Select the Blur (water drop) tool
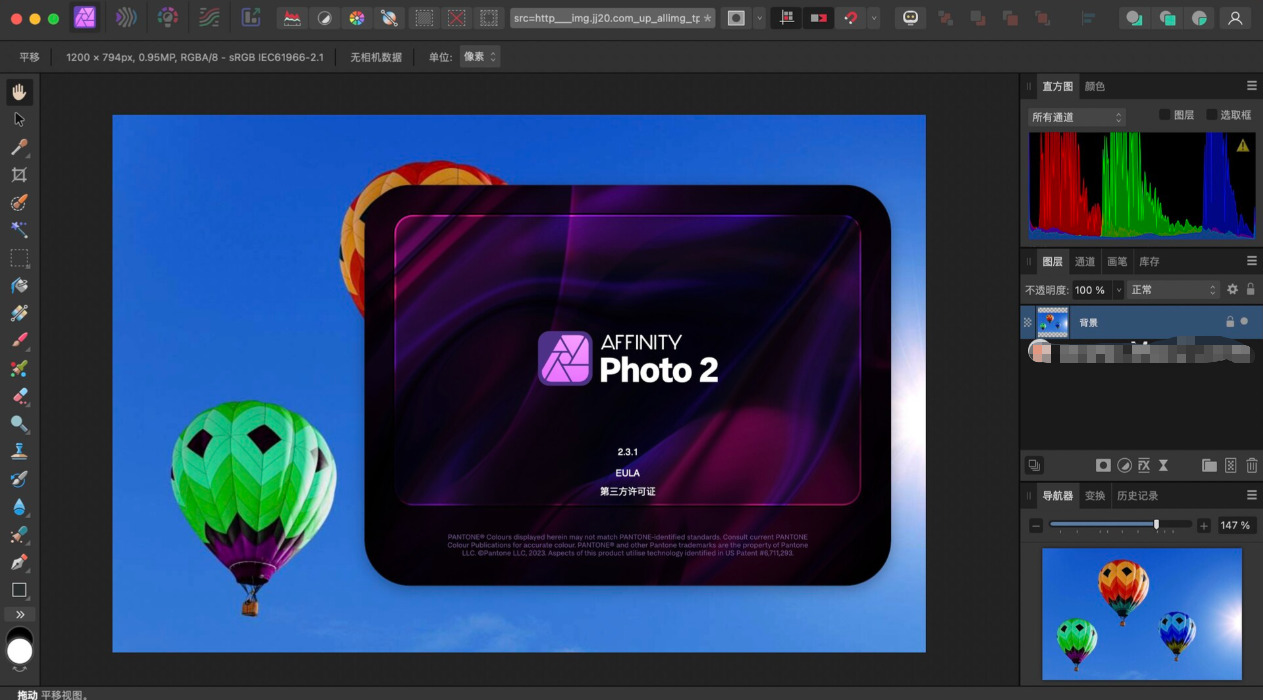 pyautogui.click(x=19, y=507)
